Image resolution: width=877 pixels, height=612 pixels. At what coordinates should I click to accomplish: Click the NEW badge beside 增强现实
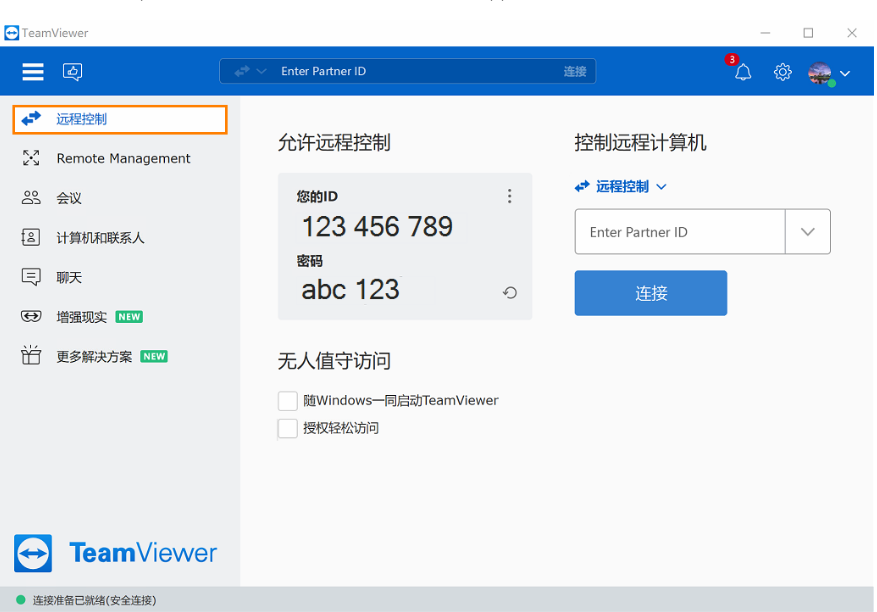pos(129,317)
